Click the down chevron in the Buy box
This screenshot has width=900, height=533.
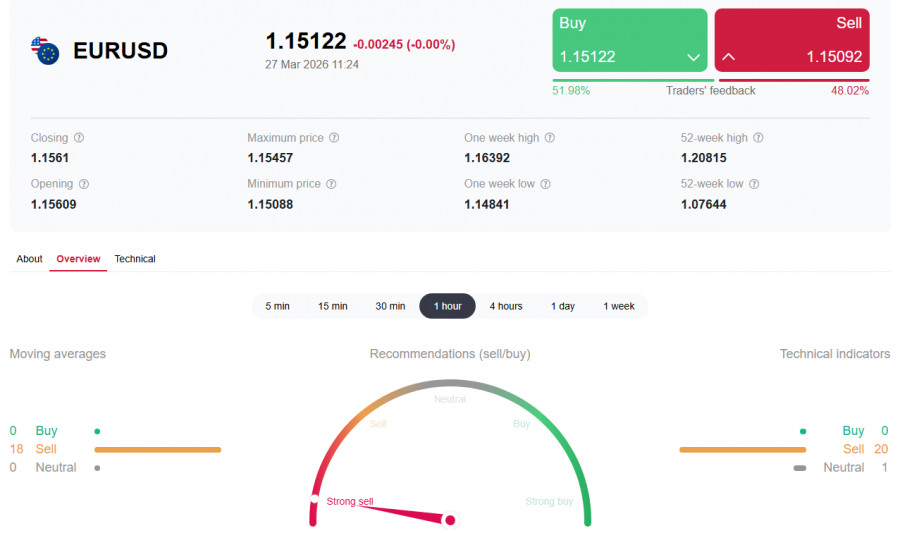(694, 58)
